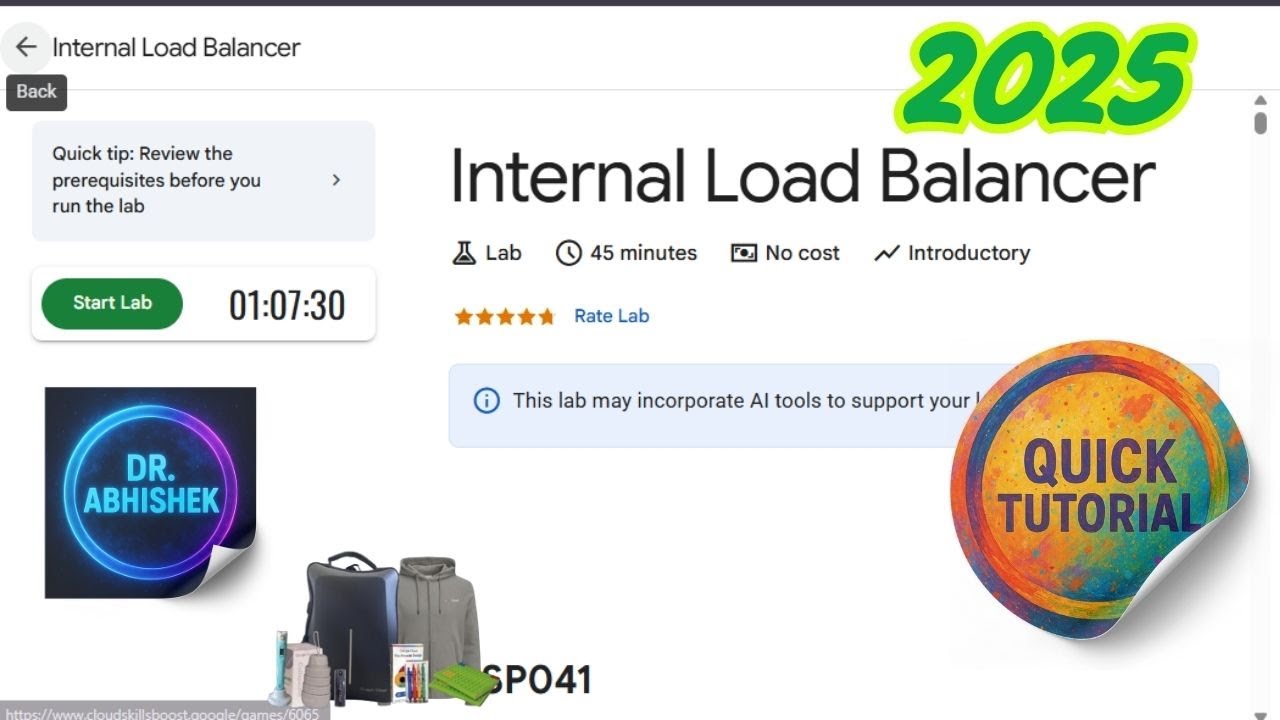Click the 01:07:30 lab timer
This screenshot has width=1280, height=720.
(287, 305)
